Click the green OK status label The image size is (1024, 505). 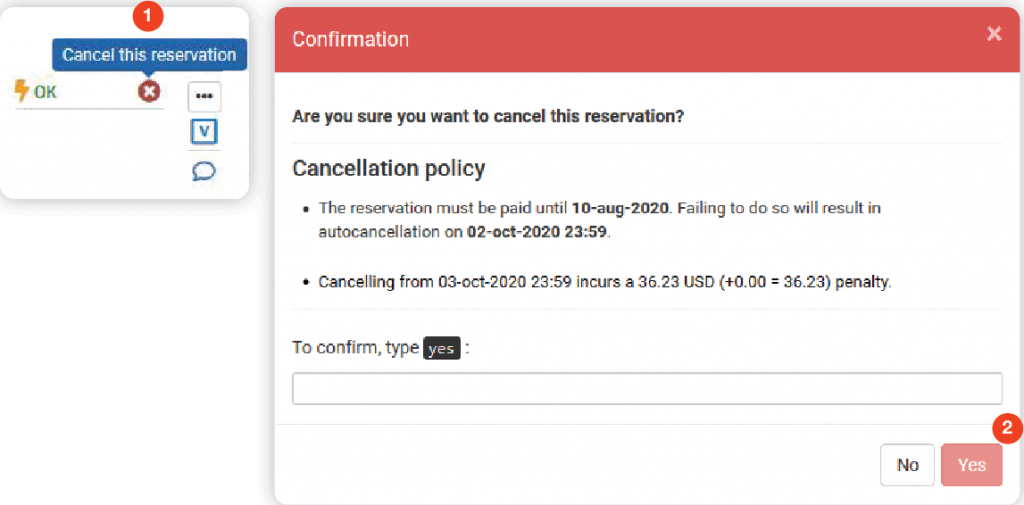pos(46,92)
